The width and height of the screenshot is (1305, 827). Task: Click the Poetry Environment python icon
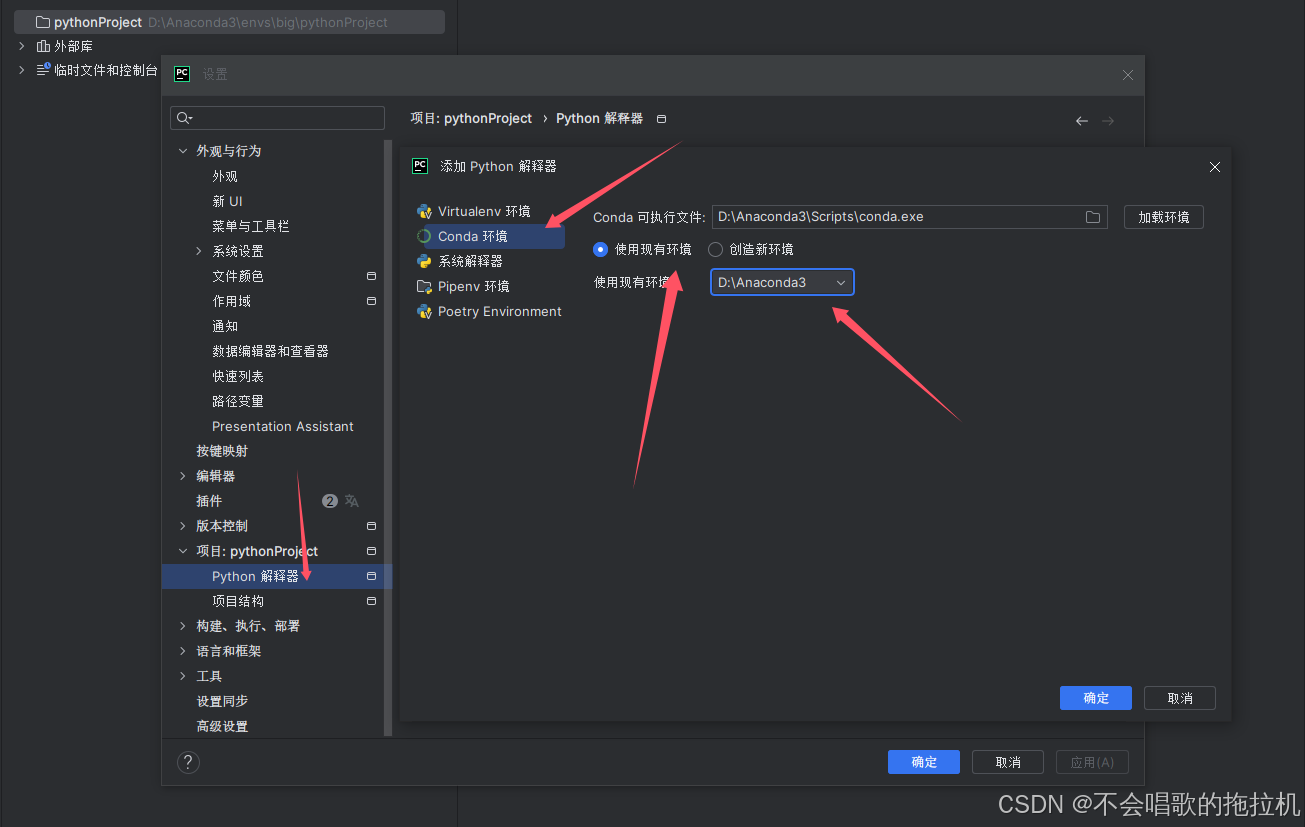click(x=424, y=311)
